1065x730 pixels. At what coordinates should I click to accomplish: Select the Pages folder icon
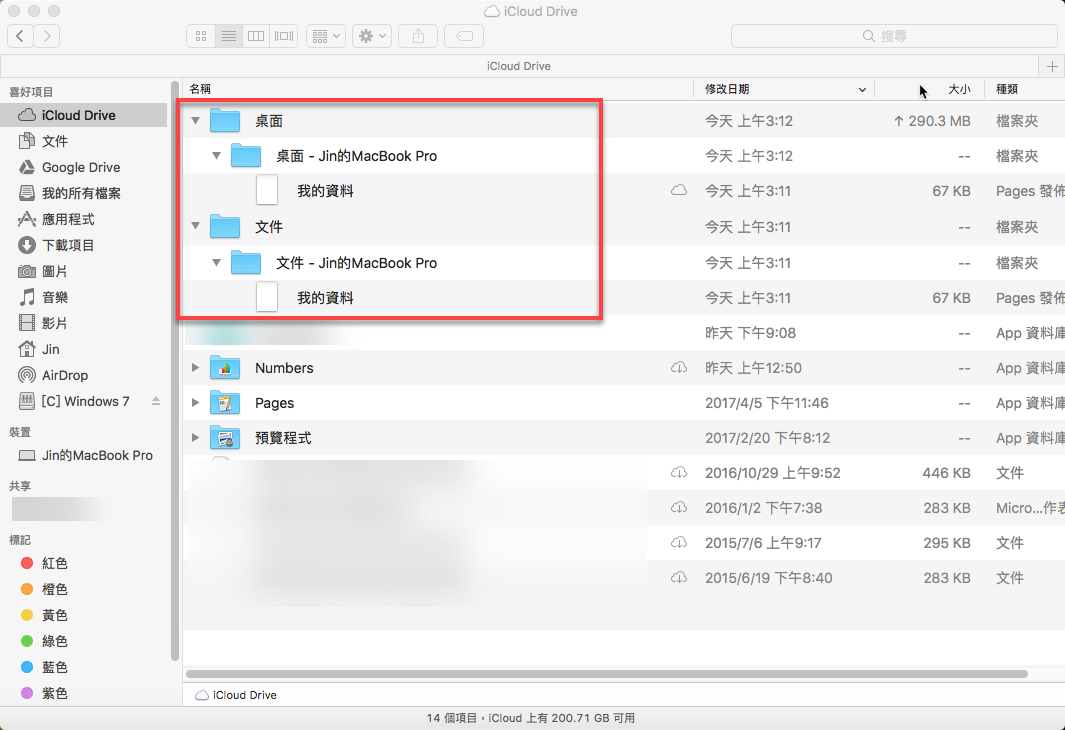pyautogui.click(x=225, y=403)
